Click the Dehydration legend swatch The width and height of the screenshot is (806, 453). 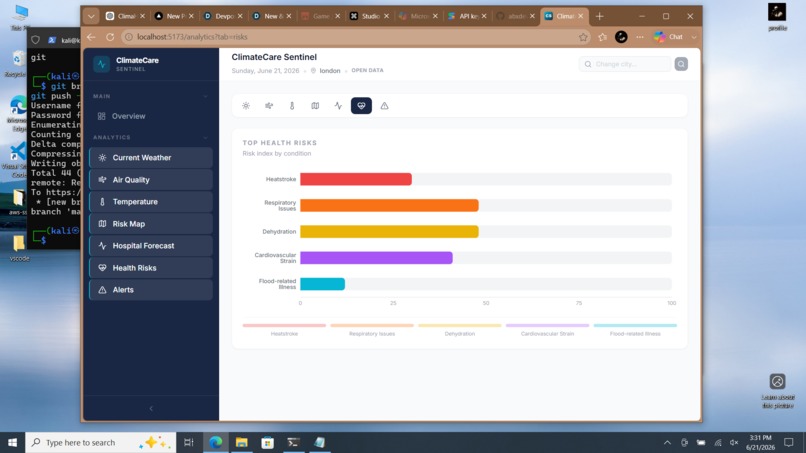[x=460, y=325]
